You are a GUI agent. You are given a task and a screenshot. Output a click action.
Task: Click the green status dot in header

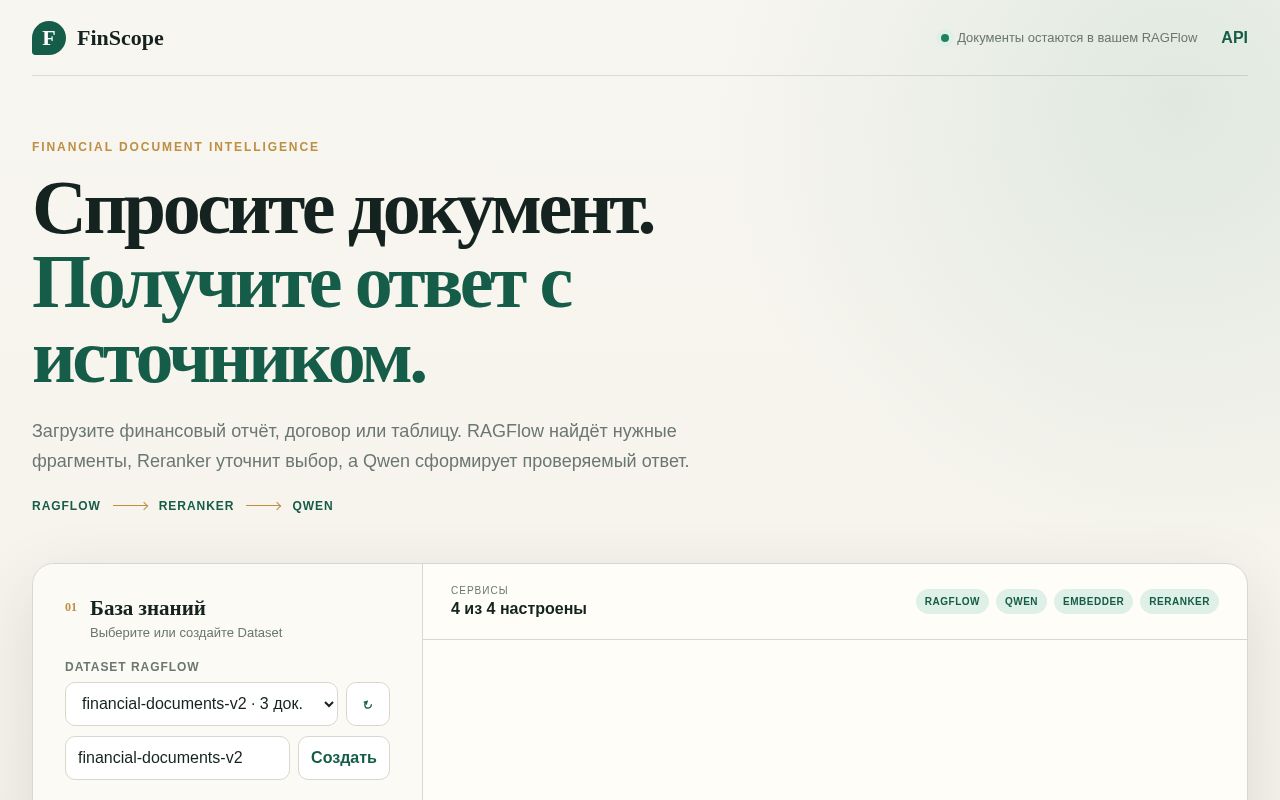click(945, 38)
